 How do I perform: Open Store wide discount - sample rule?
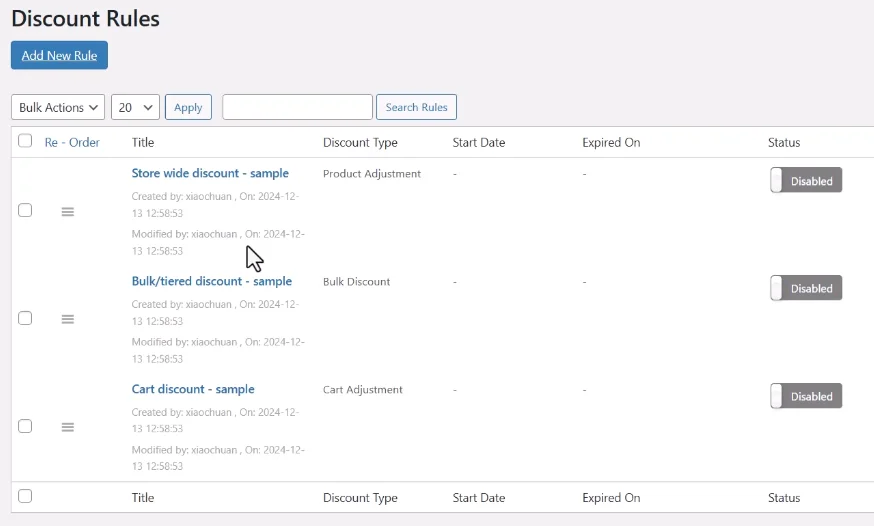(x=210, y=173)
